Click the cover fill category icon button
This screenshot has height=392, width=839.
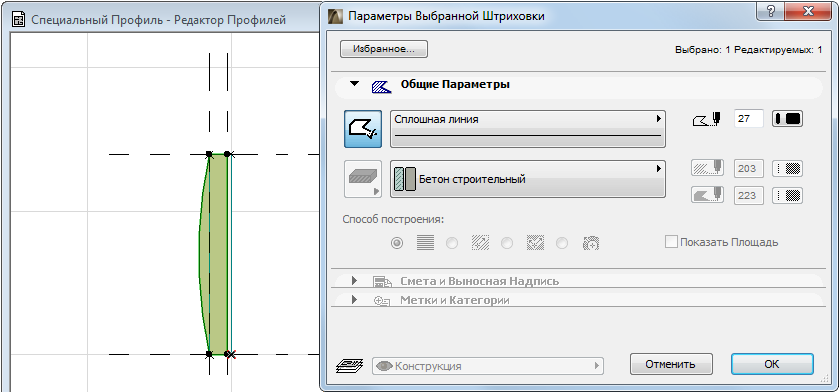(363, 179)
